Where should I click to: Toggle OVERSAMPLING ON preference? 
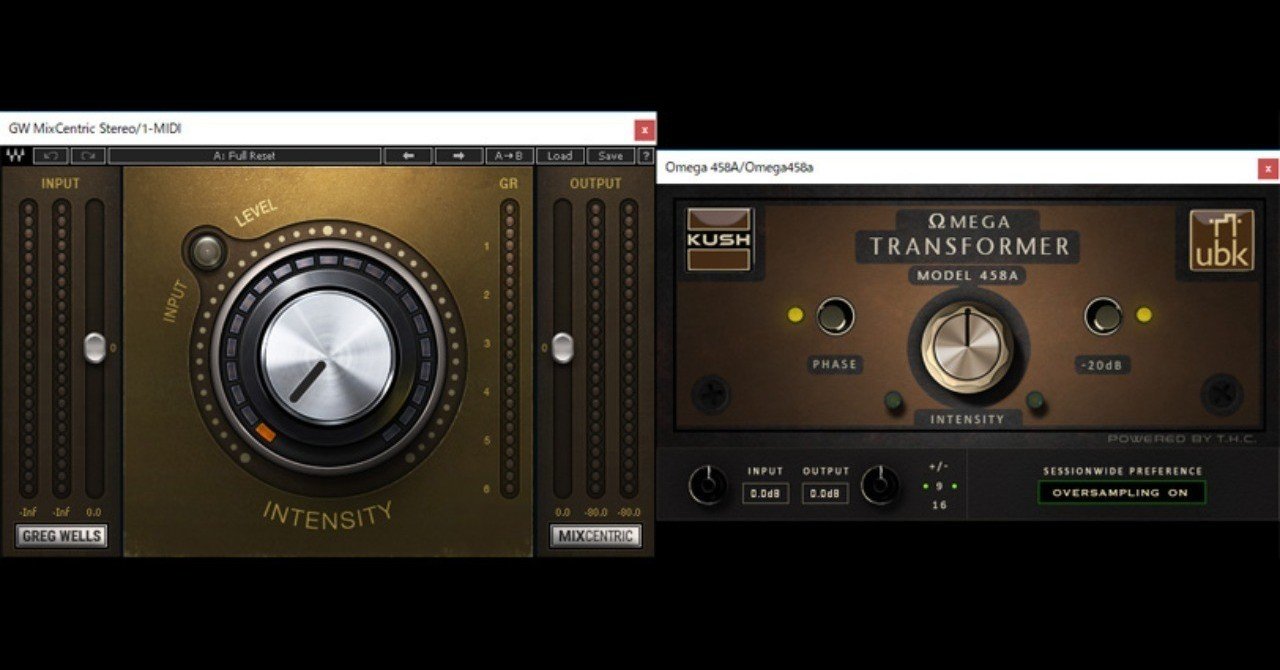1124,491
